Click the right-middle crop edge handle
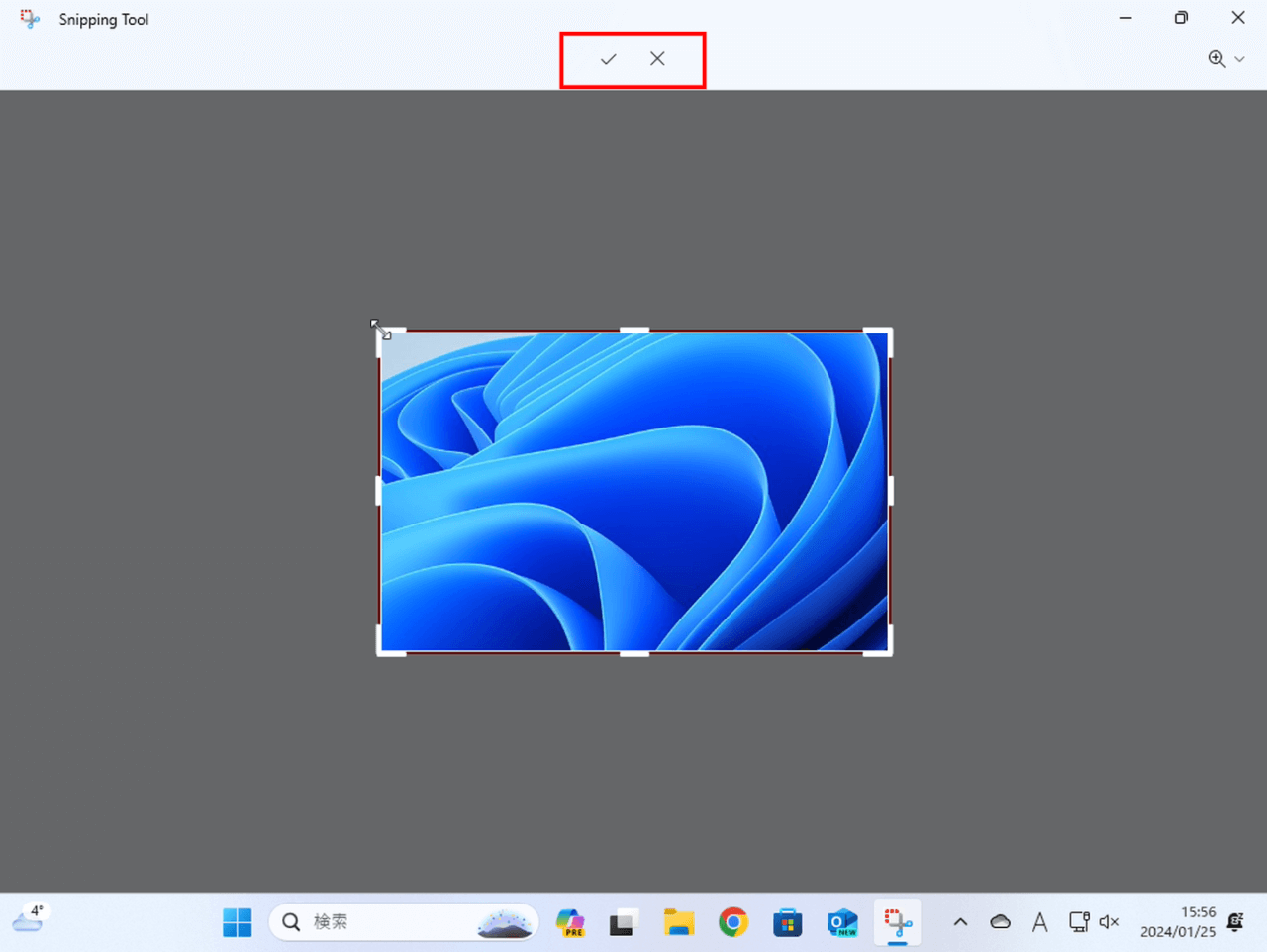 point(891,491)
